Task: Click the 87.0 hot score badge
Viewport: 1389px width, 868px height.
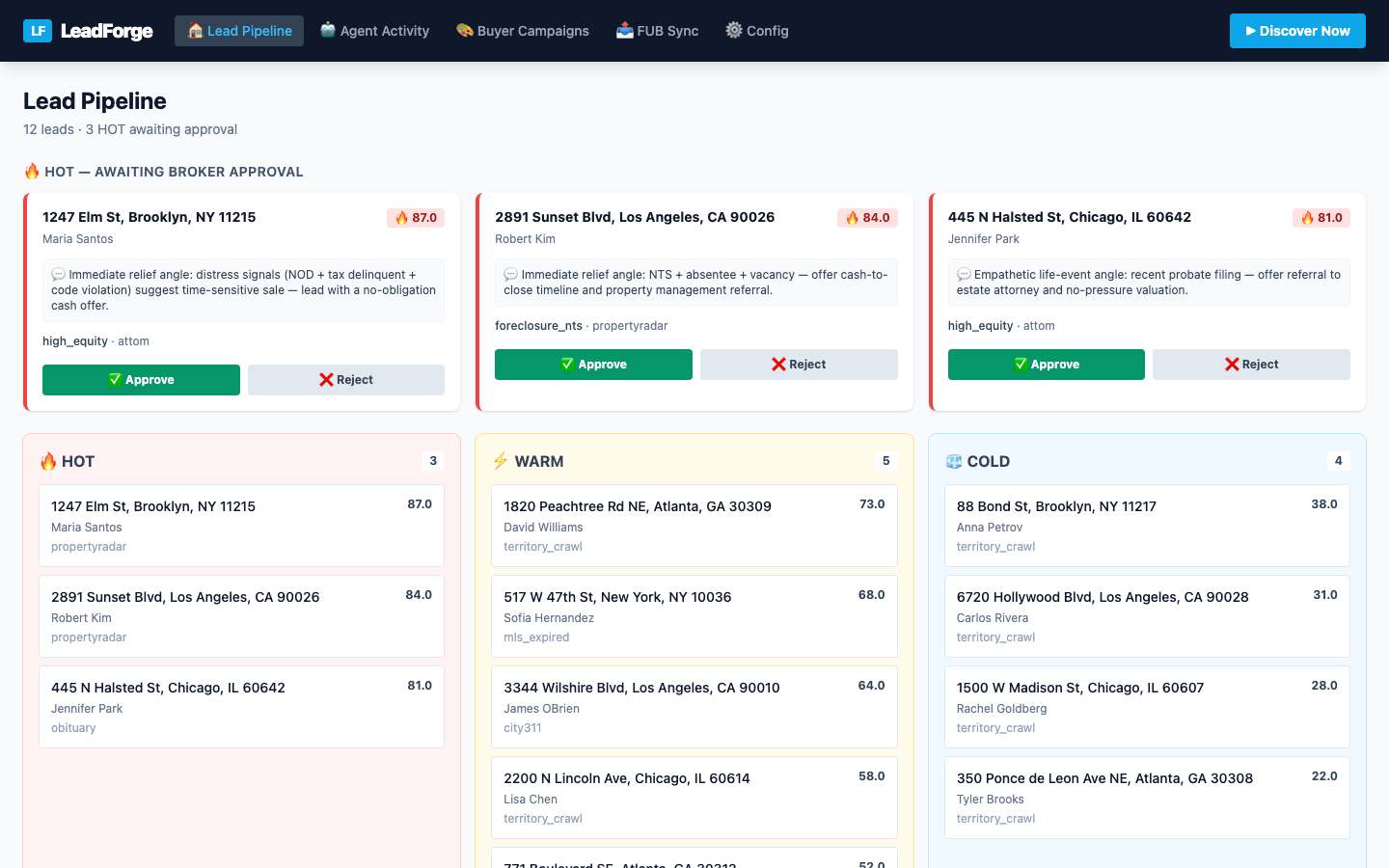Action: click(x=416, y=218)
